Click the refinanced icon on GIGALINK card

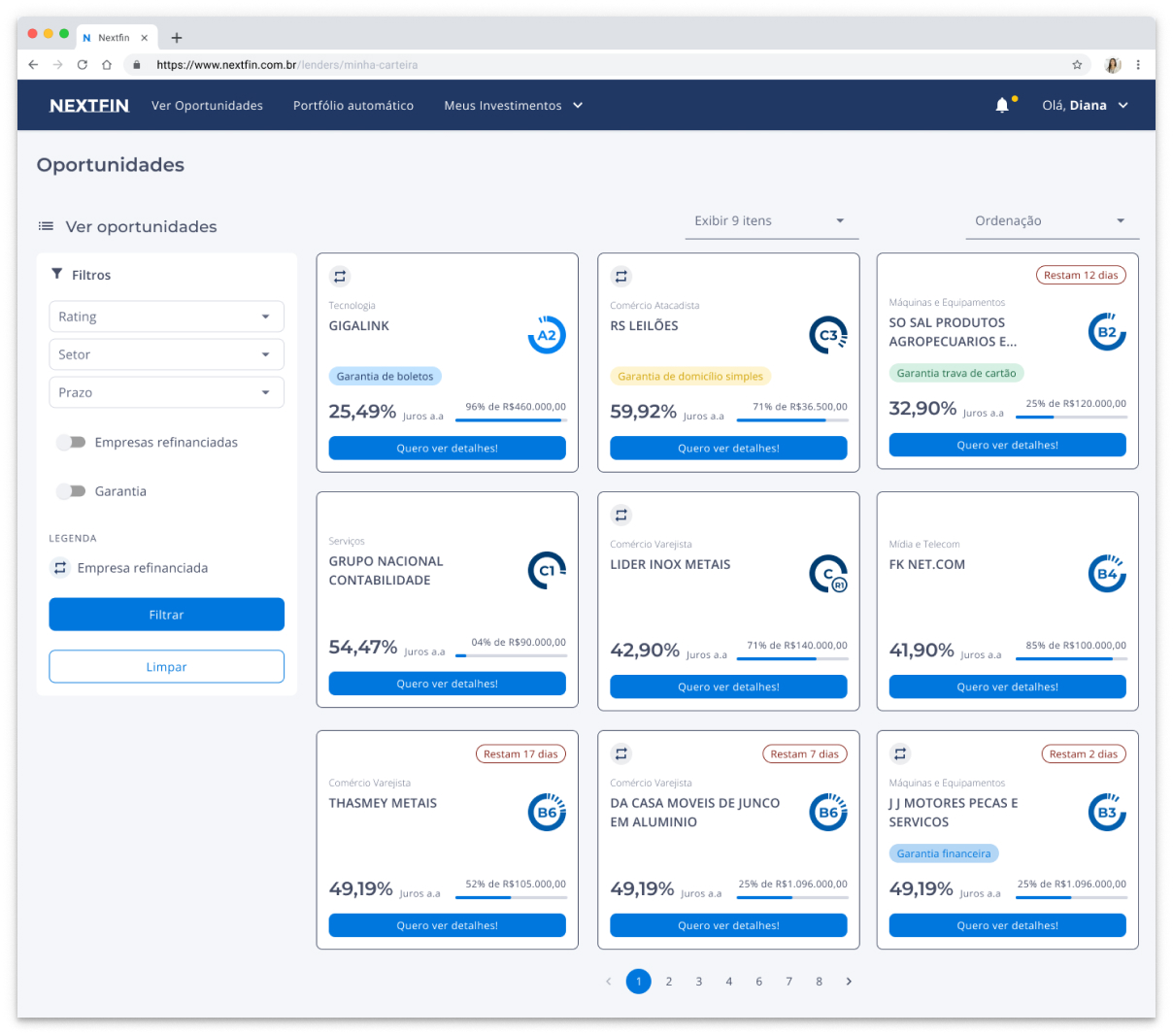pyautogui.click(x=340, y=277)
